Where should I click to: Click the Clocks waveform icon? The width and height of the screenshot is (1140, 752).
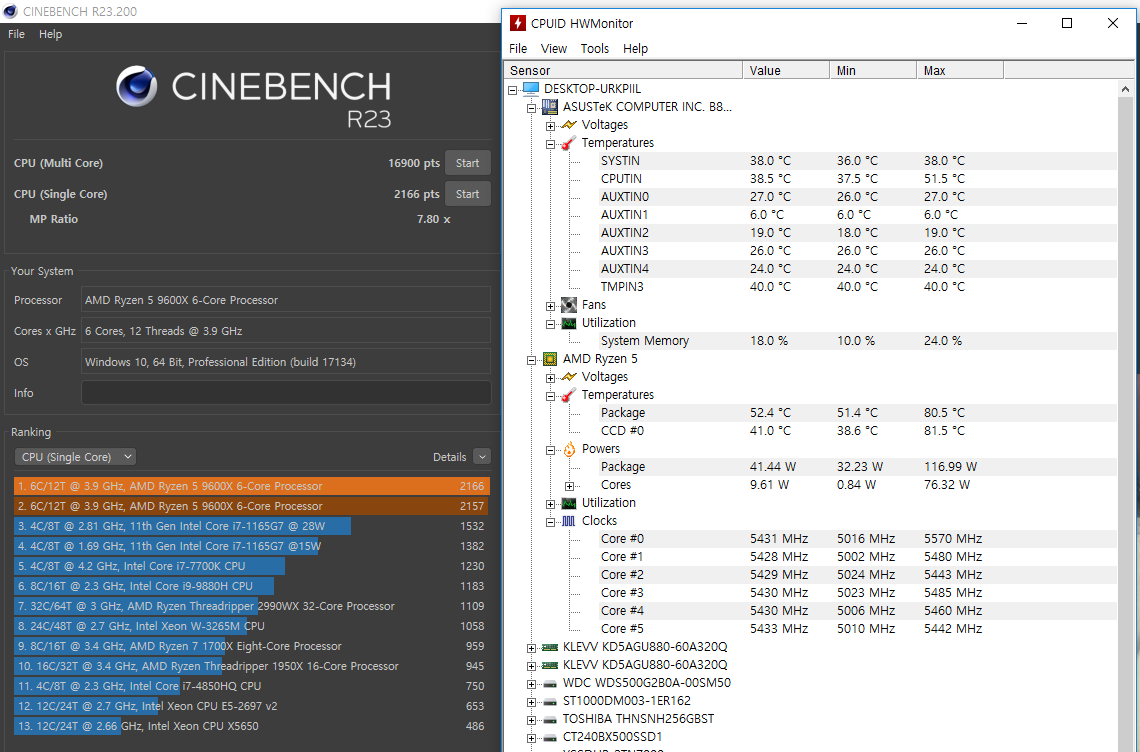569,521
